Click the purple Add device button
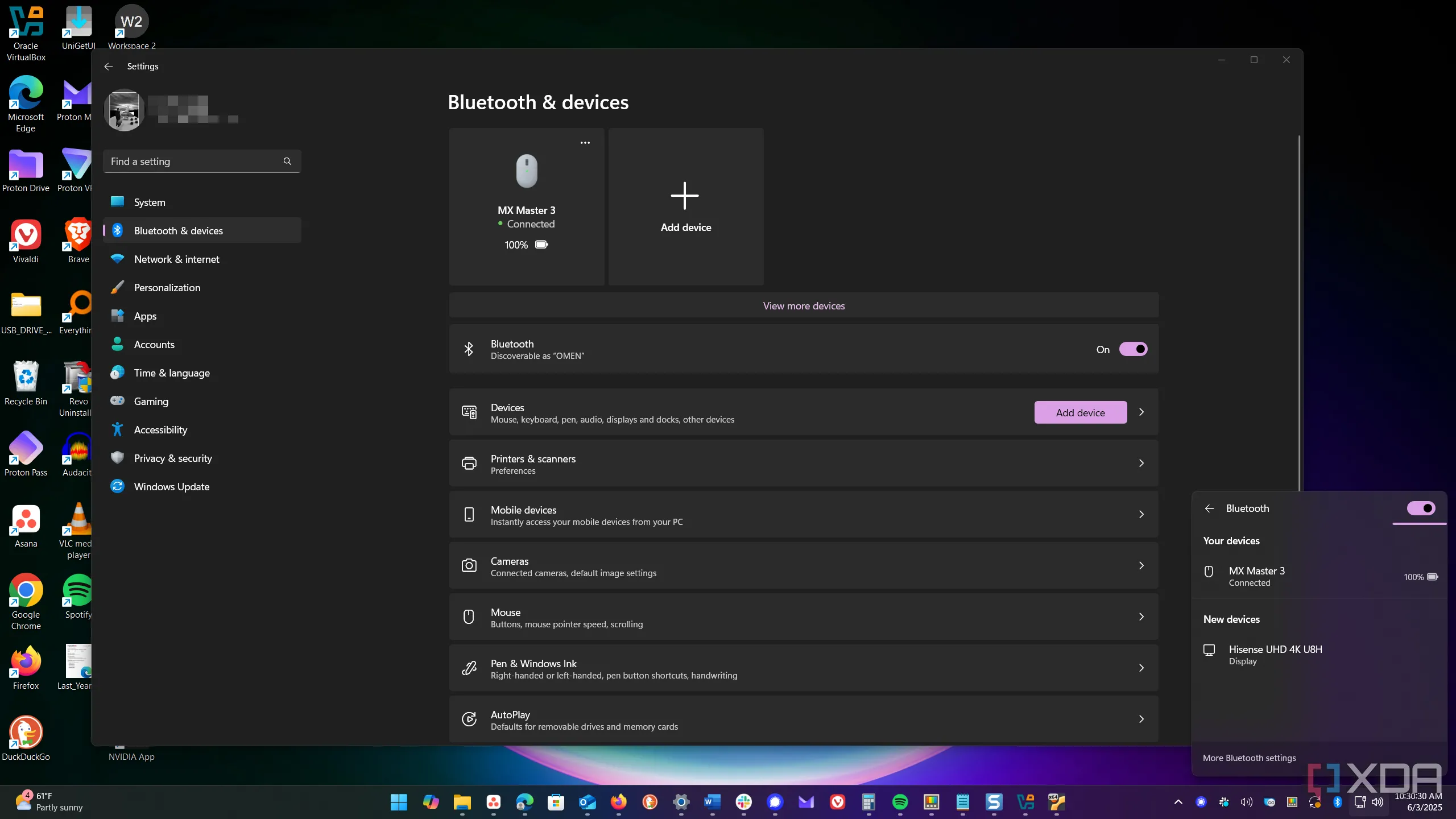 tap(1080, 412)
